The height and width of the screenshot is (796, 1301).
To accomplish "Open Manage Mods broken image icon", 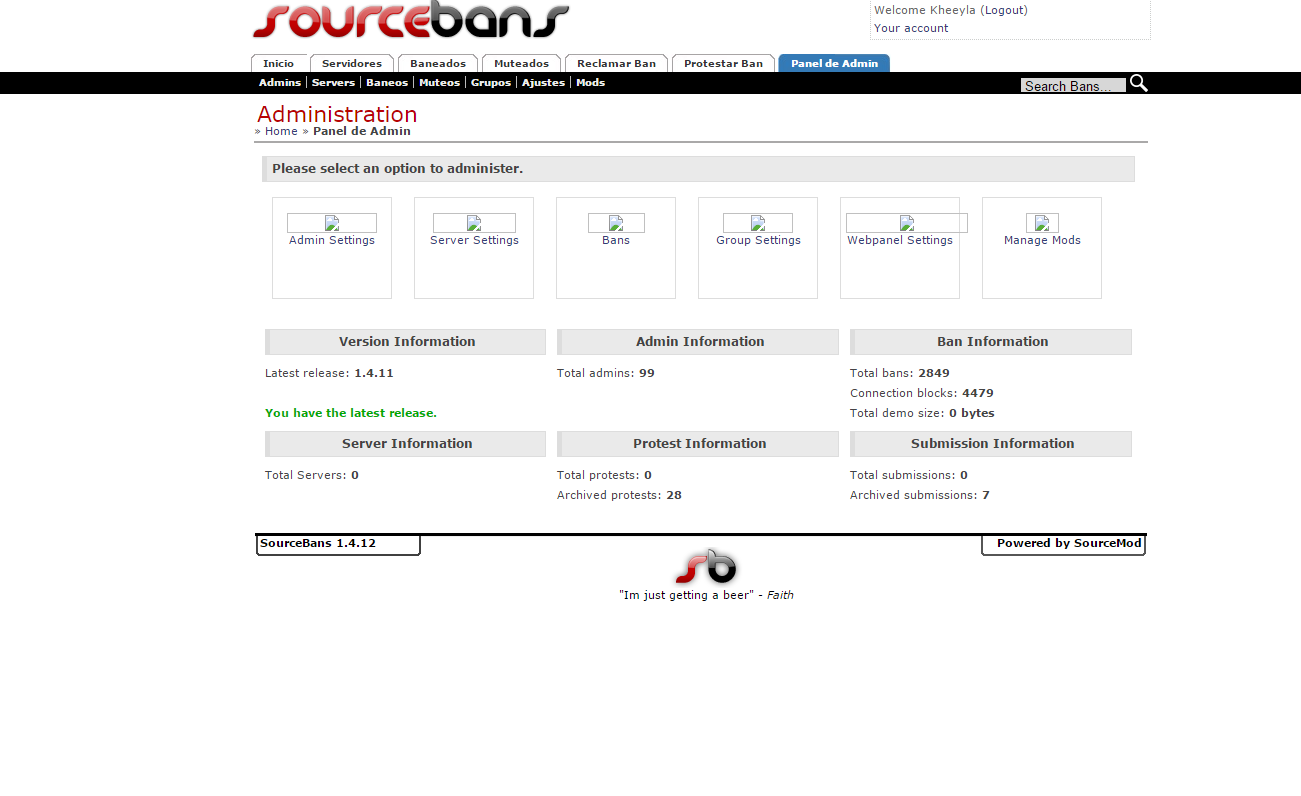I will 1042,223.
